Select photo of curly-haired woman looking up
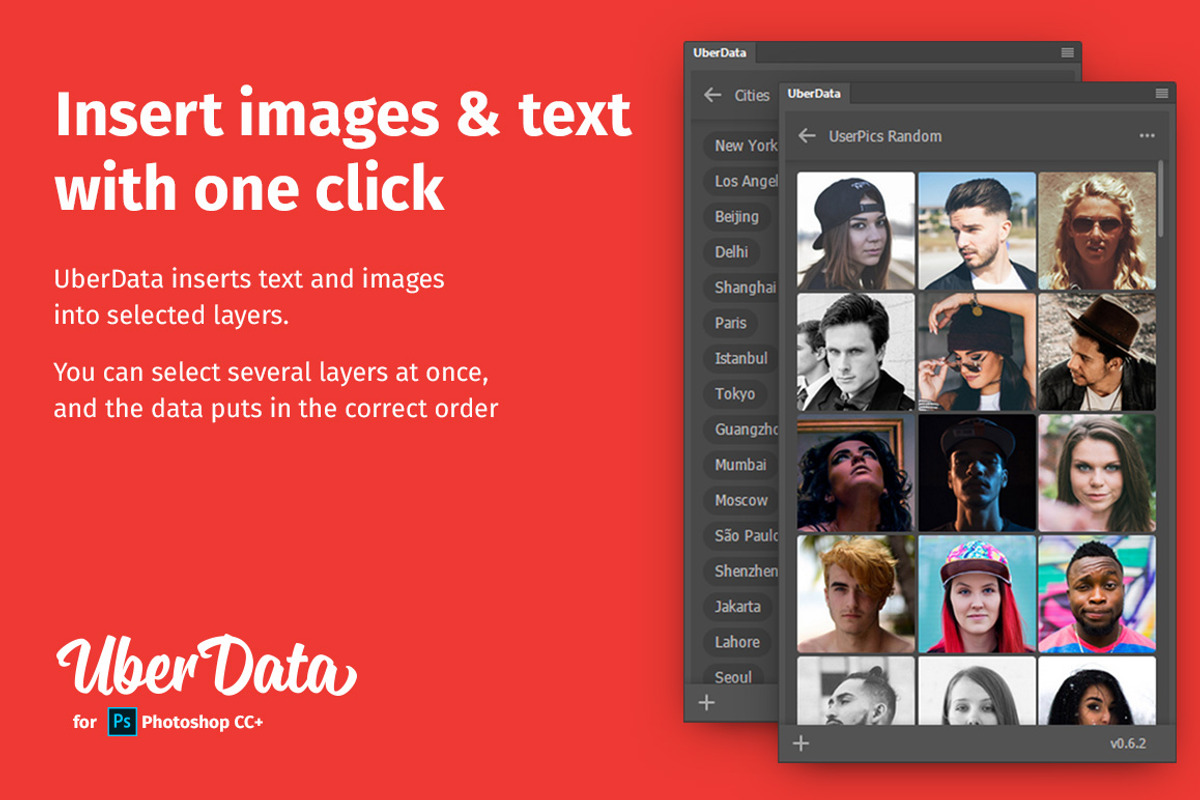Screen dimensions: 1200x800 856,473
